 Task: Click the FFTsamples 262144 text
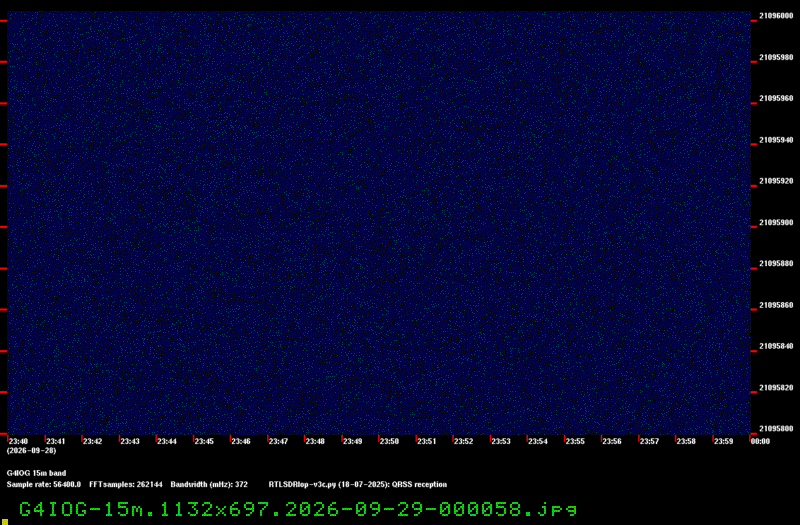click(126, 484)
